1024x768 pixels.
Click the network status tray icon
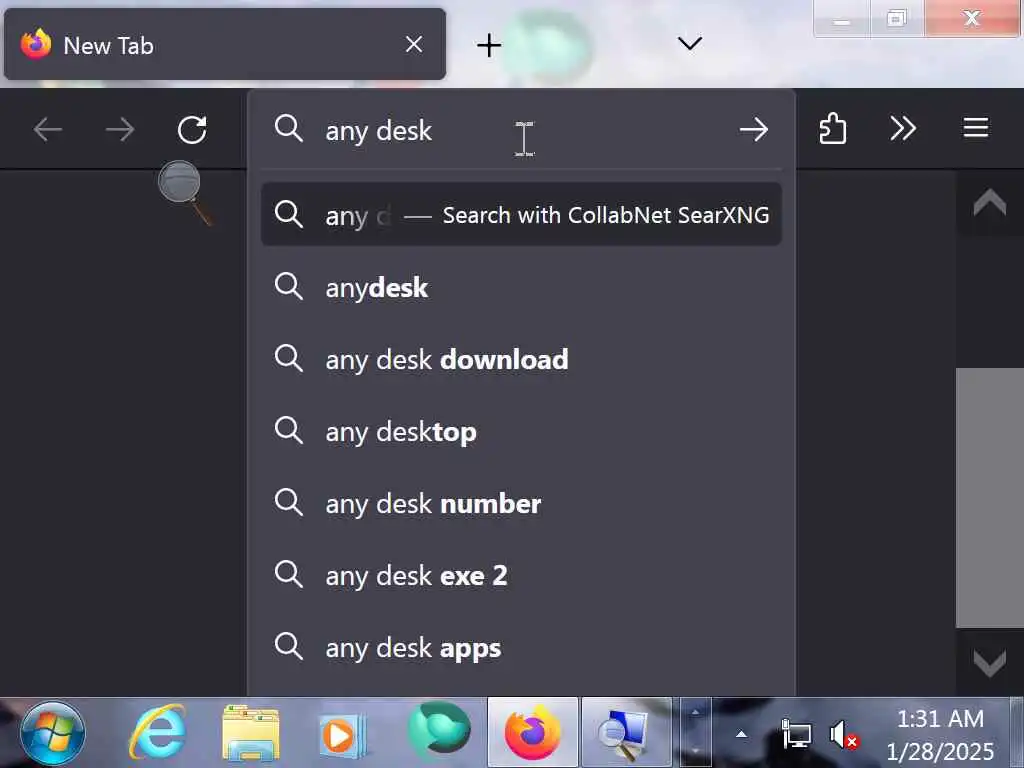796,734
